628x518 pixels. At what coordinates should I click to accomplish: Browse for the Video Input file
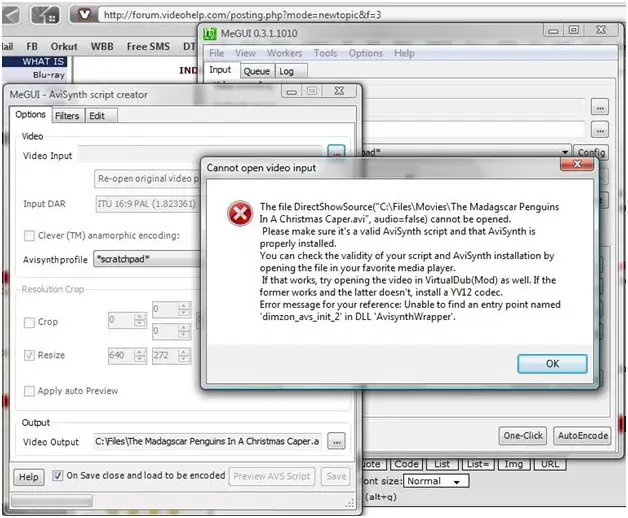click(x=336, y=153)
